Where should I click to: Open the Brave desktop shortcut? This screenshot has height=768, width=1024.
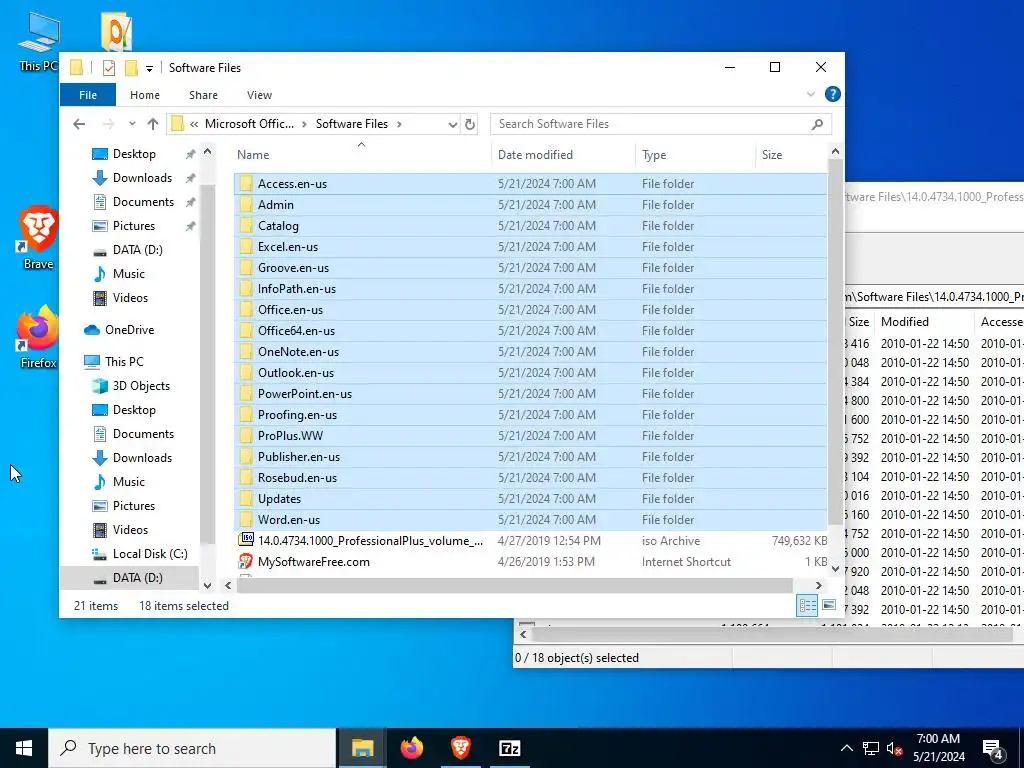pos(38,237)
